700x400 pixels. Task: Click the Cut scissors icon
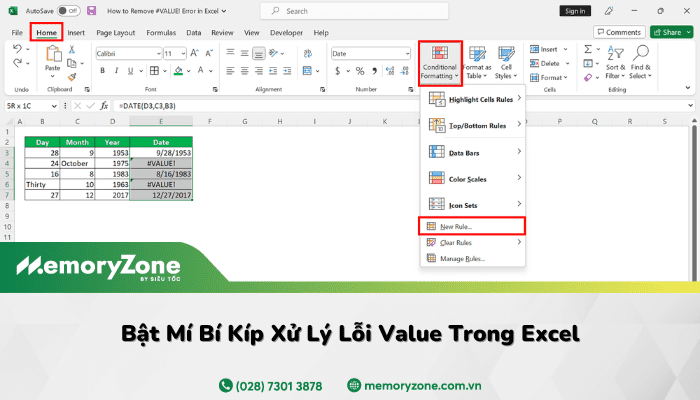[71, 49]
